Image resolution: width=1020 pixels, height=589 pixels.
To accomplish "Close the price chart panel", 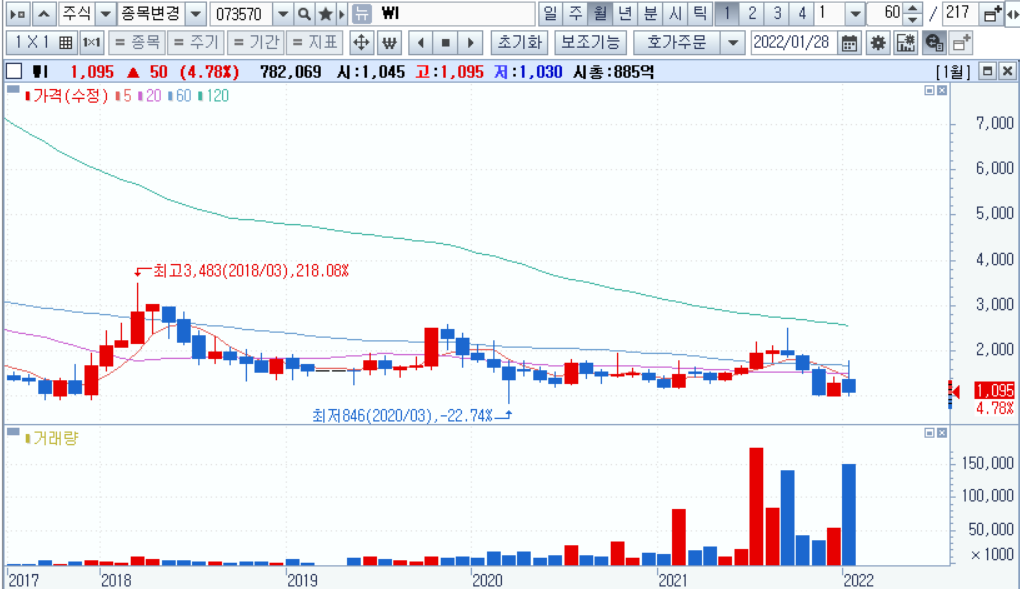I will click(941, 90).
